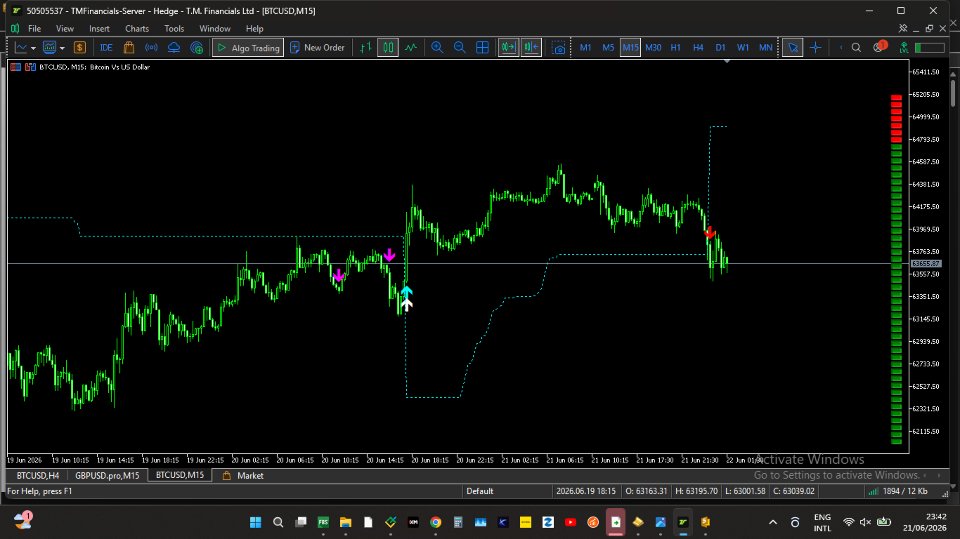Switch chart to candlesticks type
The image size is (960, 539).
(388, 47)
